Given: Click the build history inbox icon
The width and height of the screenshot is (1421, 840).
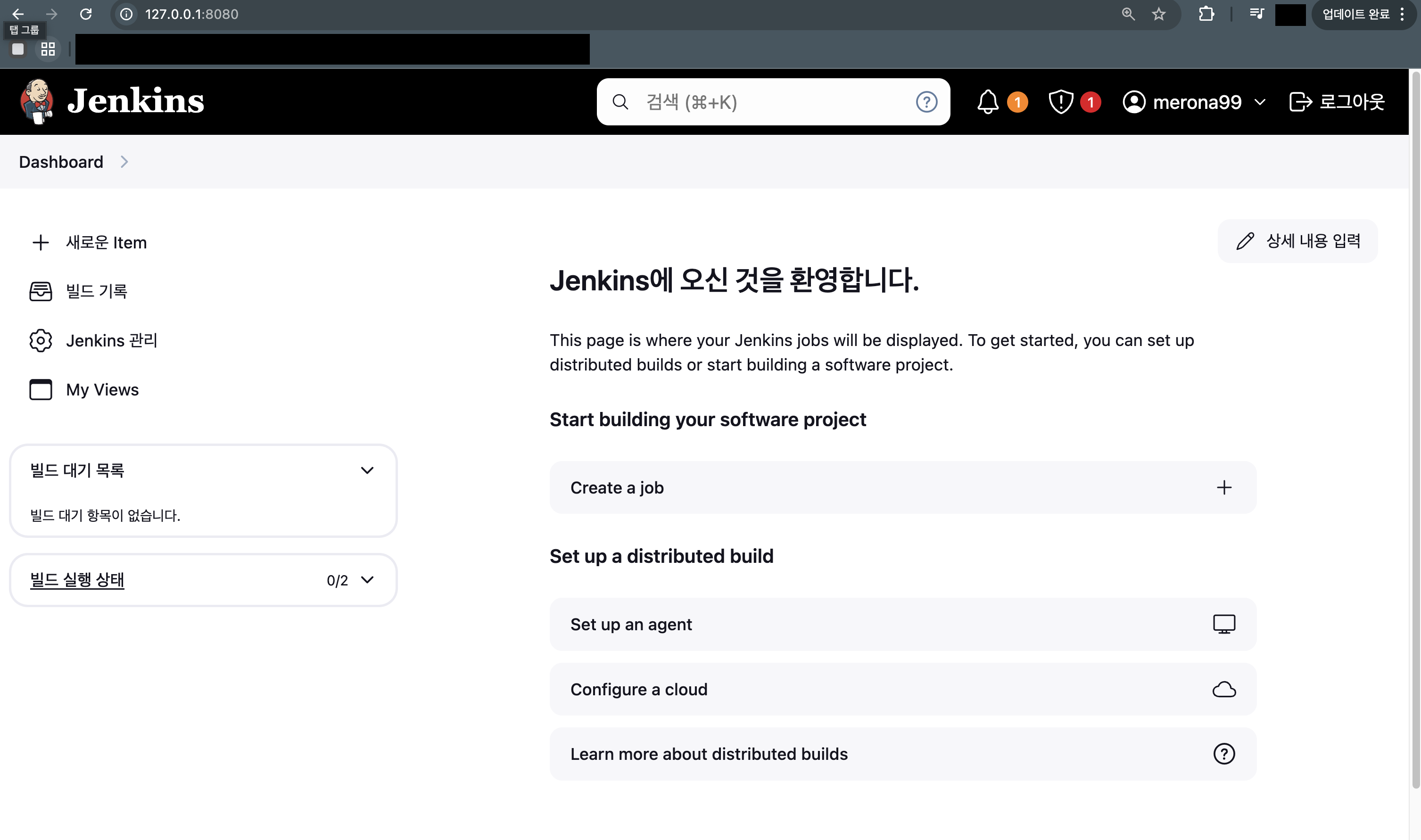Looking at the screenshot, I should 41,291.
